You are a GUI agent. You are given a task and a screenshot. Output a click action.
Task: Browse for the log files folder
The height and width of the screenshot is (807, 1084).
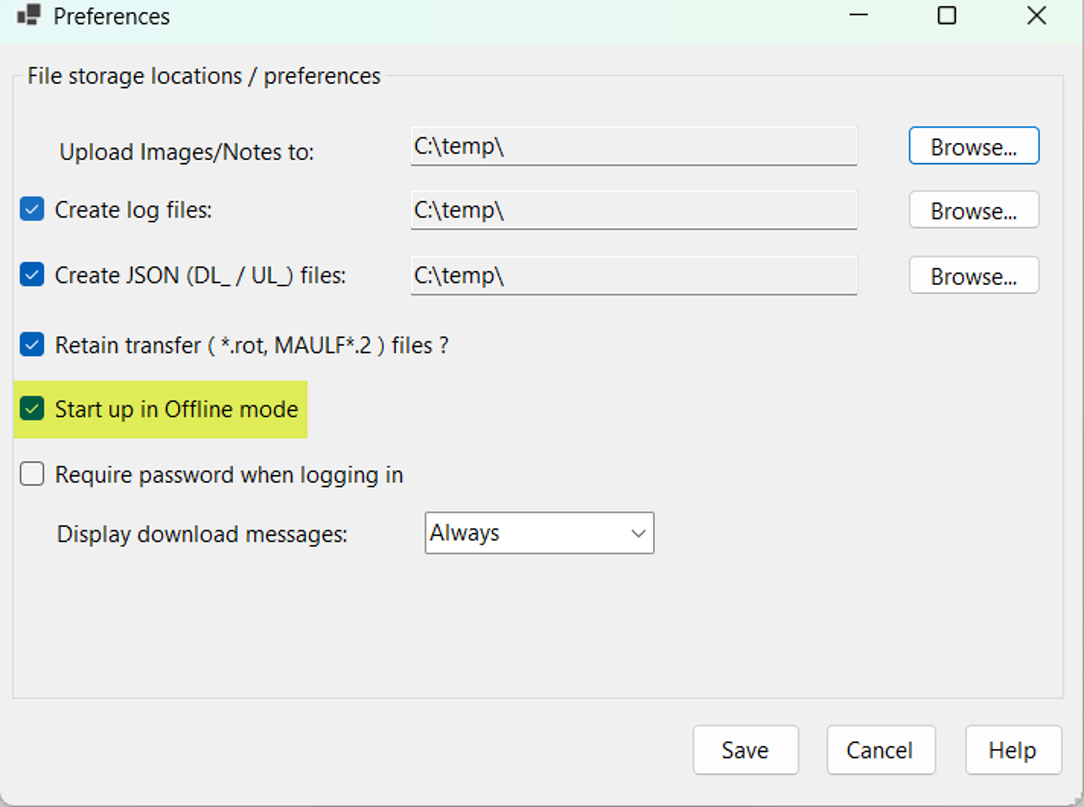click(973, 211)
